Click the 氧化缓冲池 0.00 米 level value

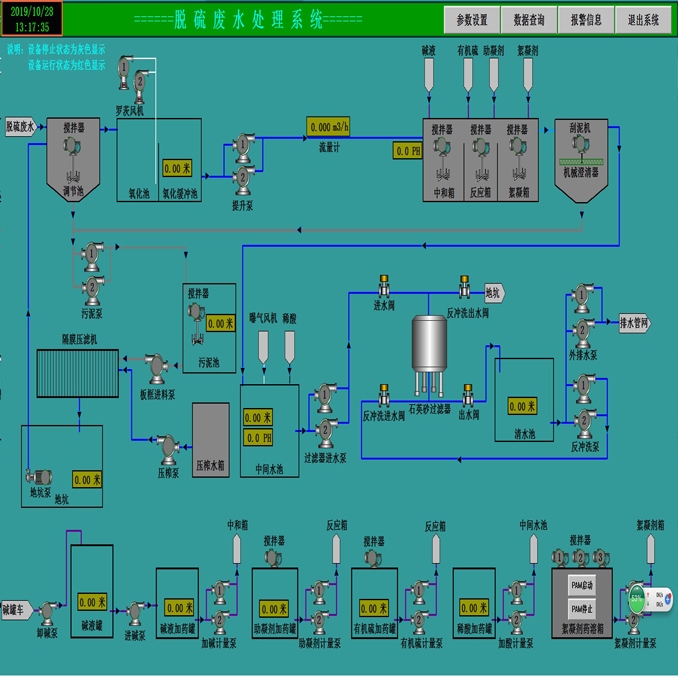click(177, 168)
